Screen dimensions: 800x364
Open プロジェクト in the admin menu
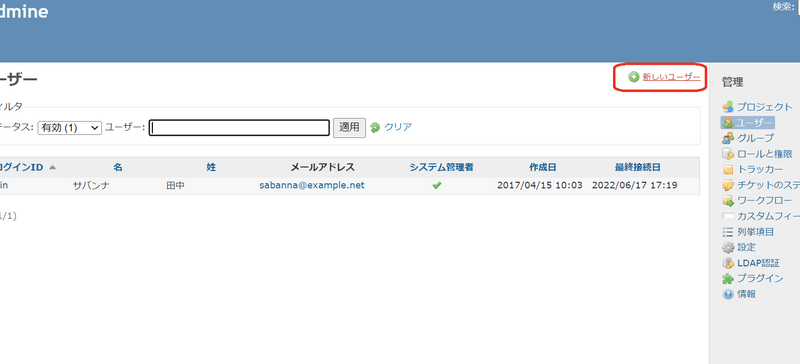click(x=765, y=107)
